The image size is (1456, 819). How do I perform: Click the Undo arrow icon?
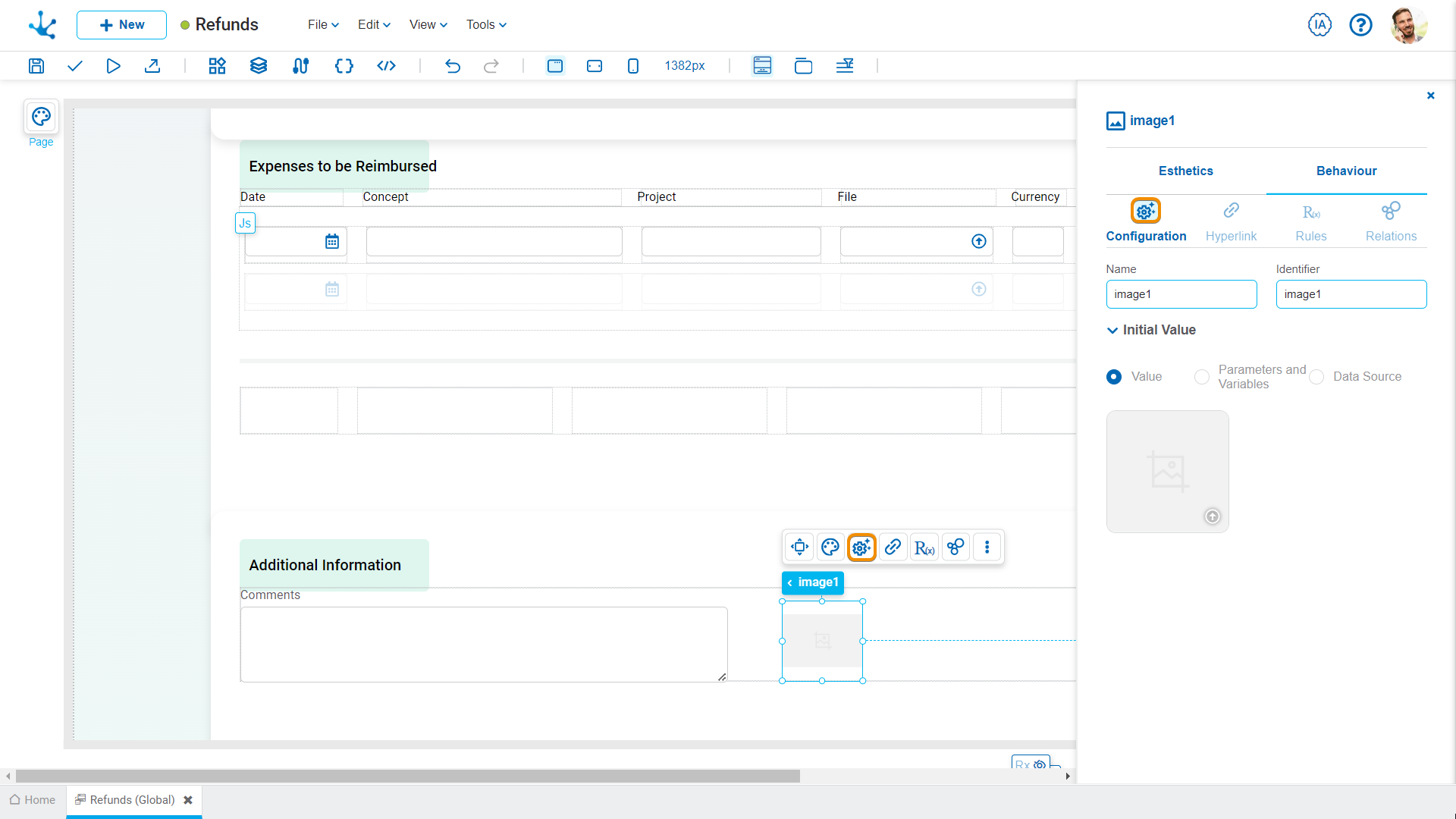[453, 66]
